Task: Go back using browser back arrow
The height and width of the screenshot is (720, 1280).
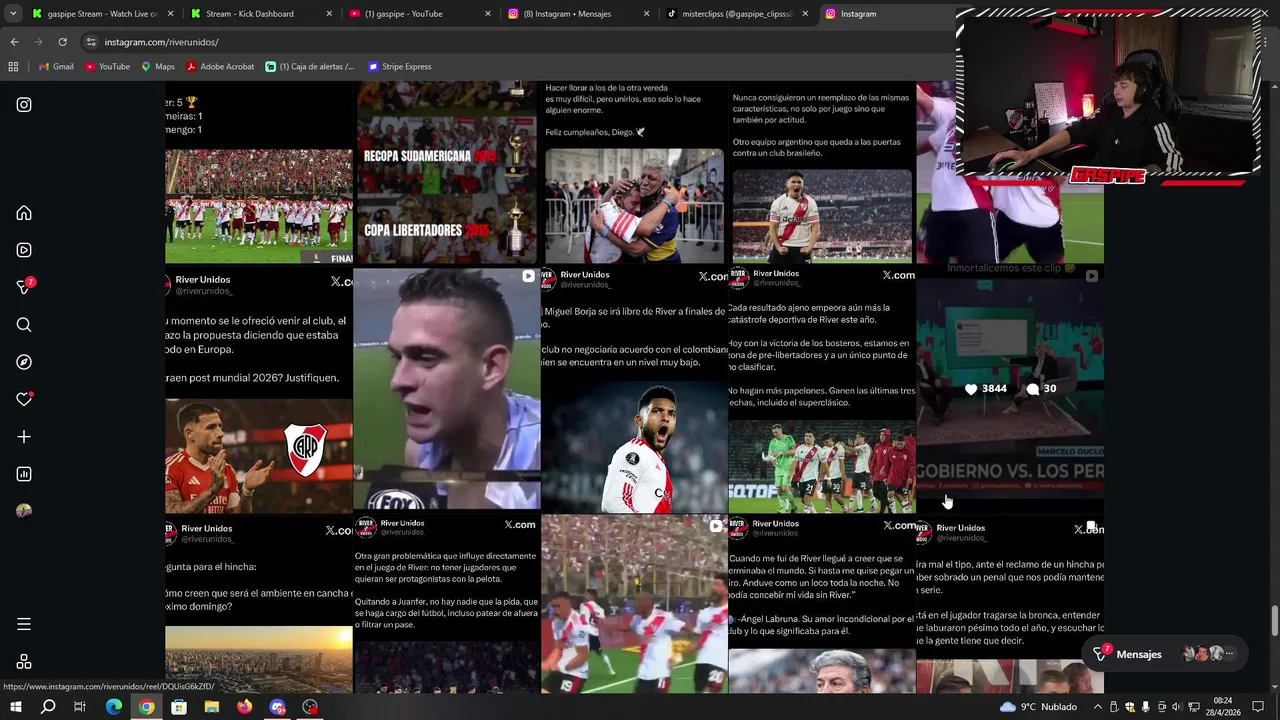Action: coord(14,42)
